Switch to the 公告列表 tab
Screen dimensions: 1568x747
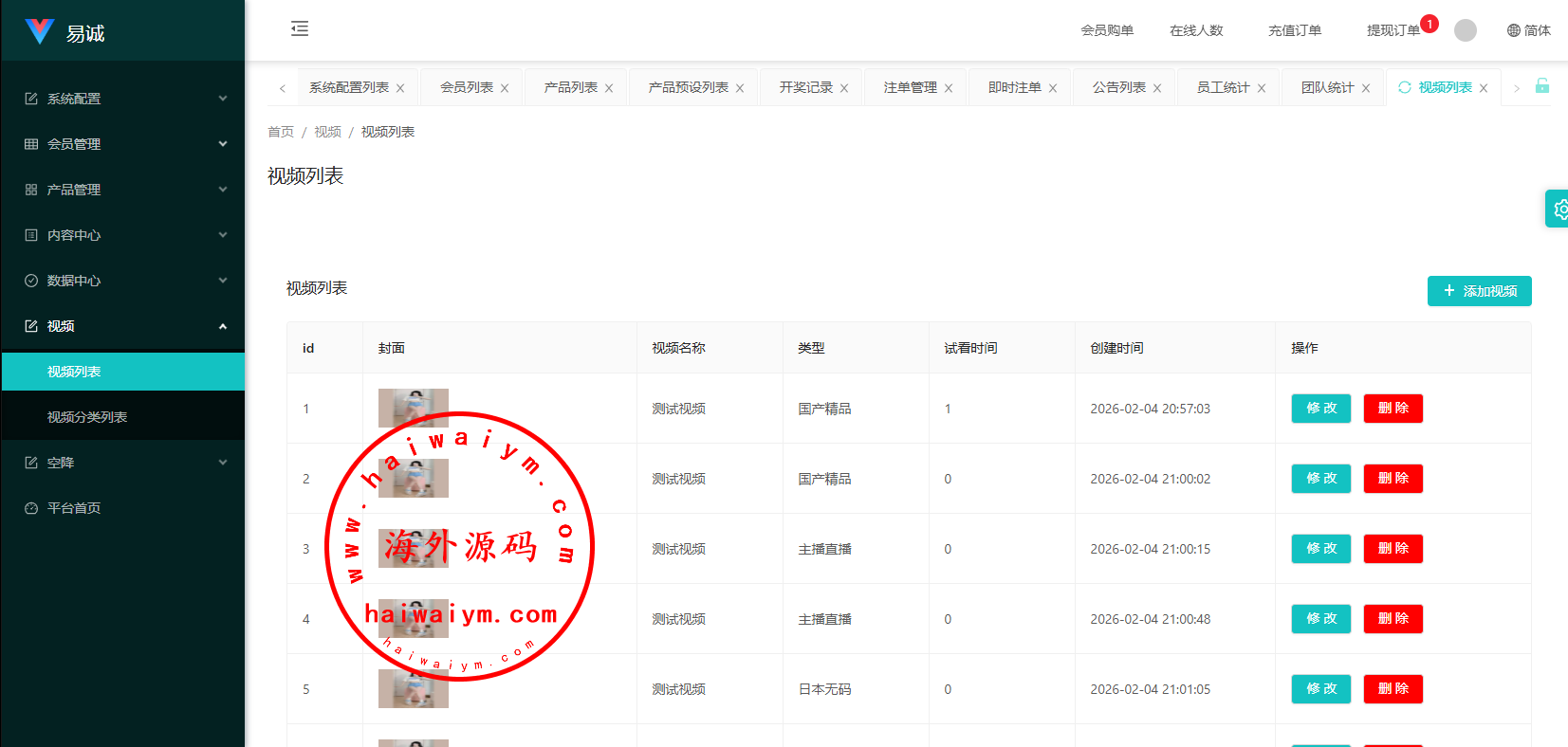1118,87
